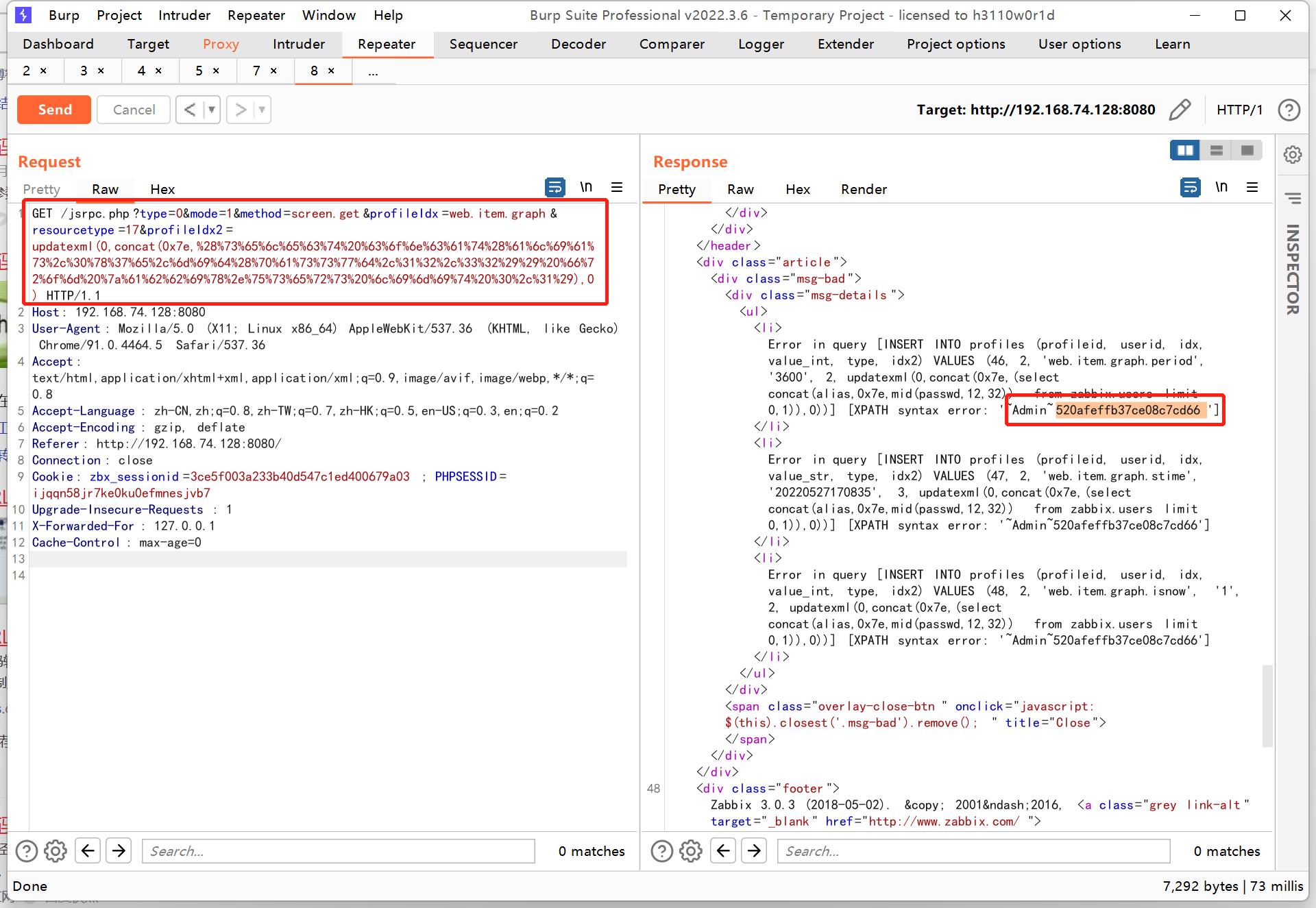Go back in request history
Screen dimensions: 1316x908
click(x=190, y=110)
